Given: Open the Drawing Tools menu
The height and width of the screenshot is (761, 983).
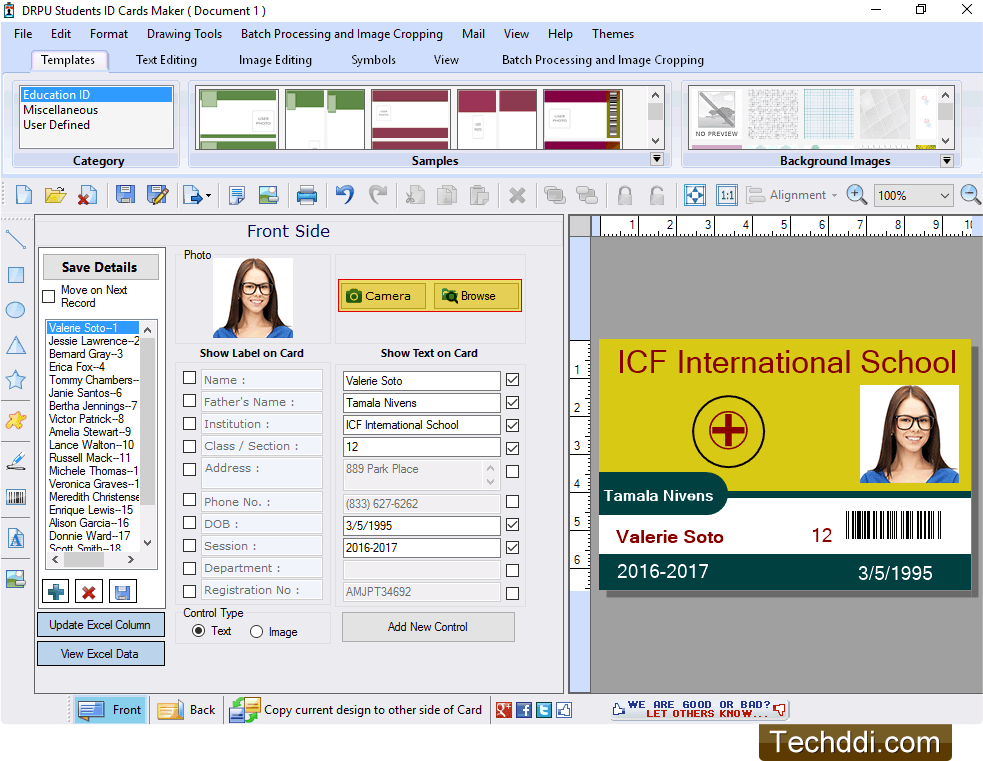Looking at the screenshot, I should (x=184, y=34).
